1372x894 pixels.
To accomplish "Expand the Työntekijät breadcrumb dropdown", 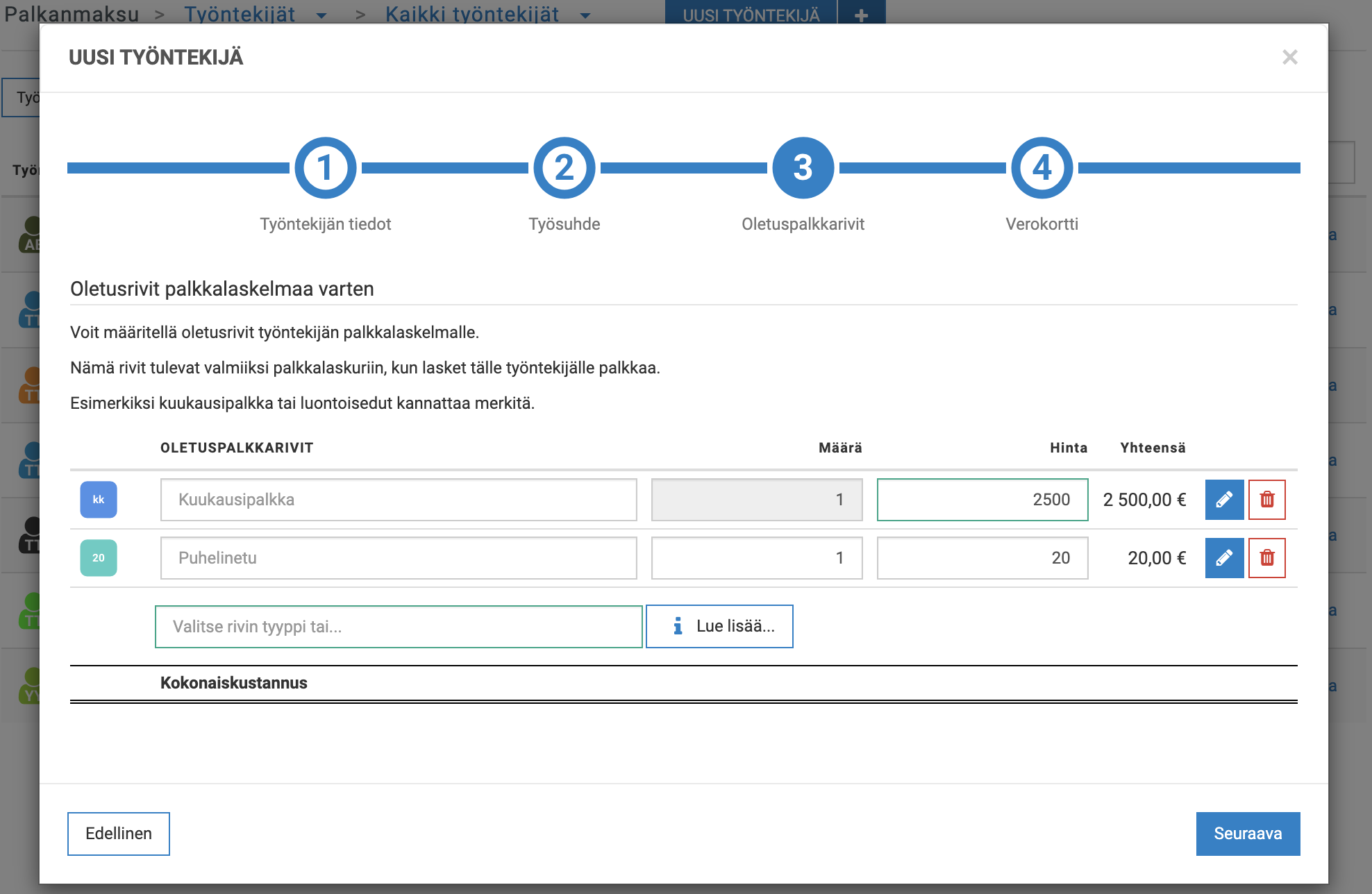I will tap(321, 15).
